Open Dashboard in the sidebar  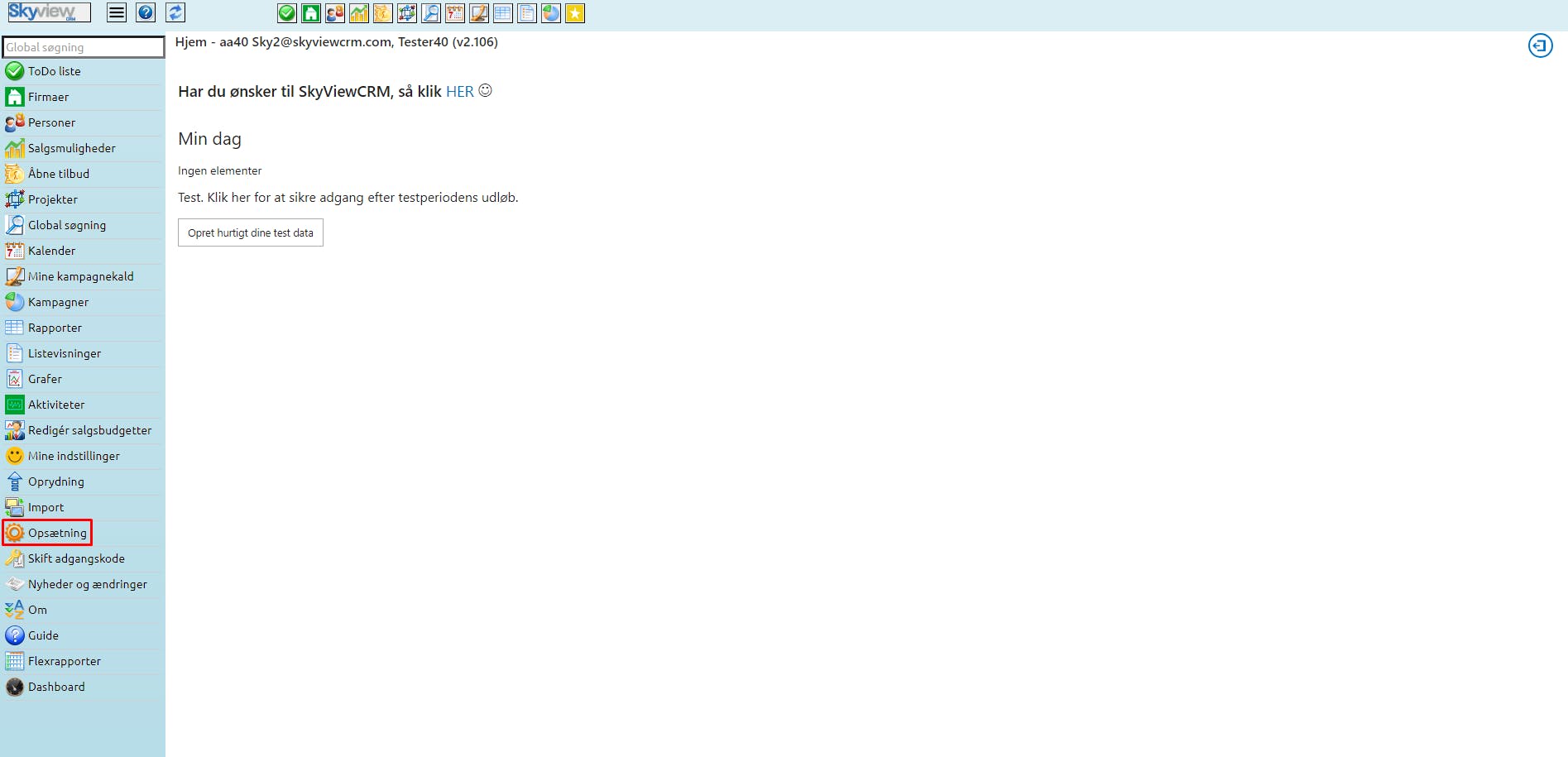pos(83,687)
